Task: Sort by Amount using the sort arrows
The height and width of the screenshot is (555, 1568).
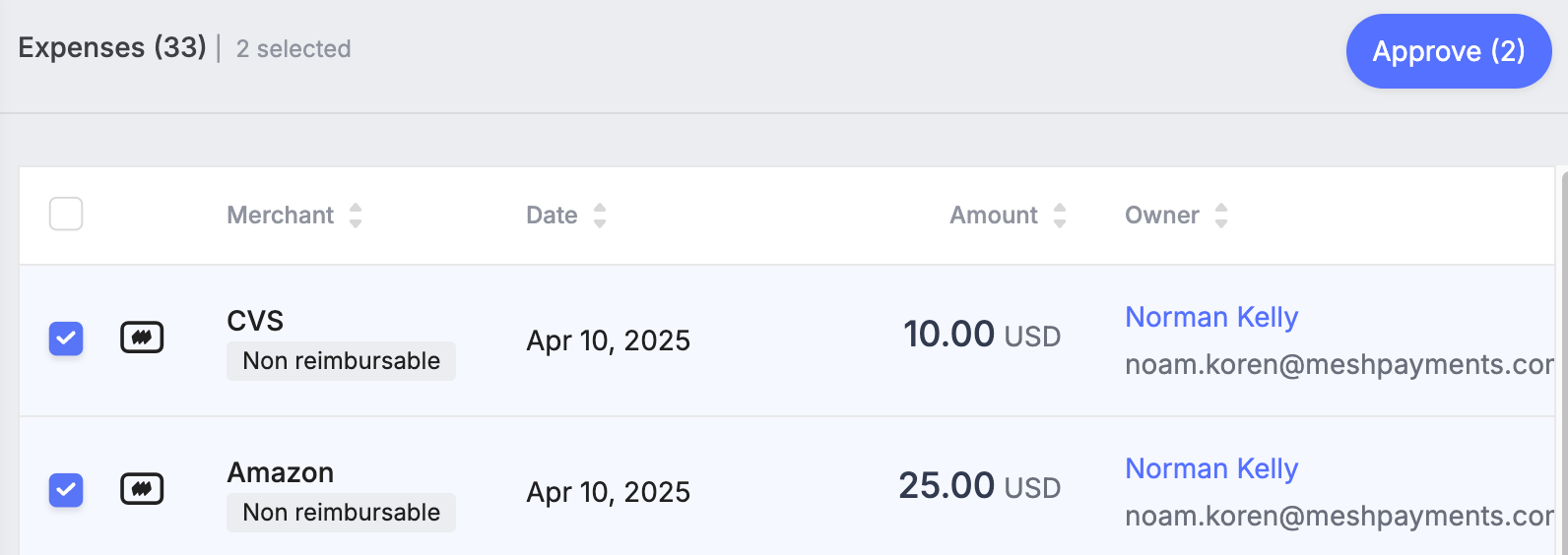Action: [x=1060, y=216]
